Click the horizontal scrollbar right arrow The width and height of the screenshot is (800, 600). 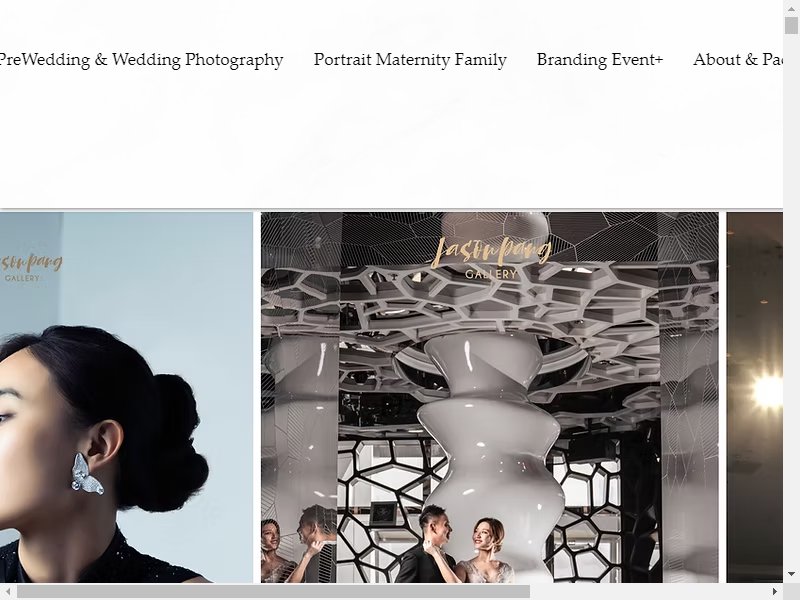[x=775, y=591]
